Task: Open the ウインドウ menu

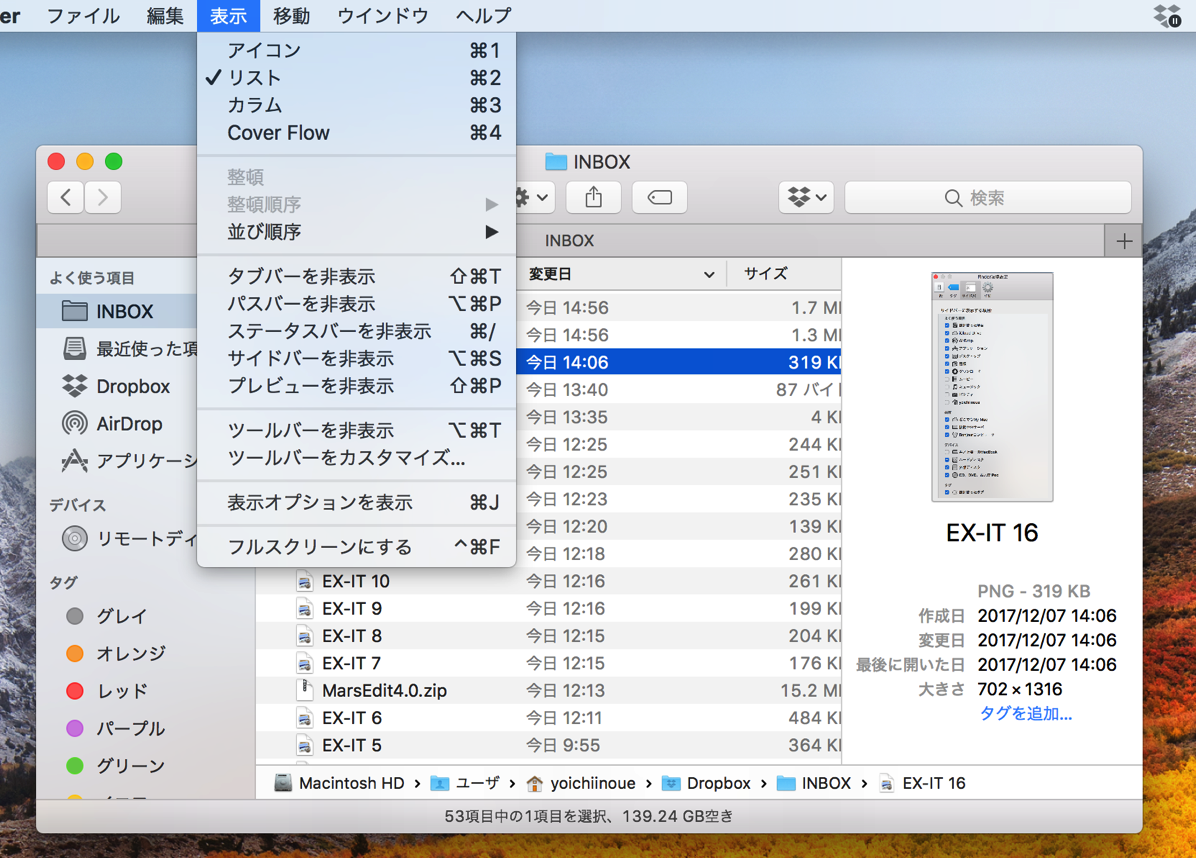Action: pos(383,15)
